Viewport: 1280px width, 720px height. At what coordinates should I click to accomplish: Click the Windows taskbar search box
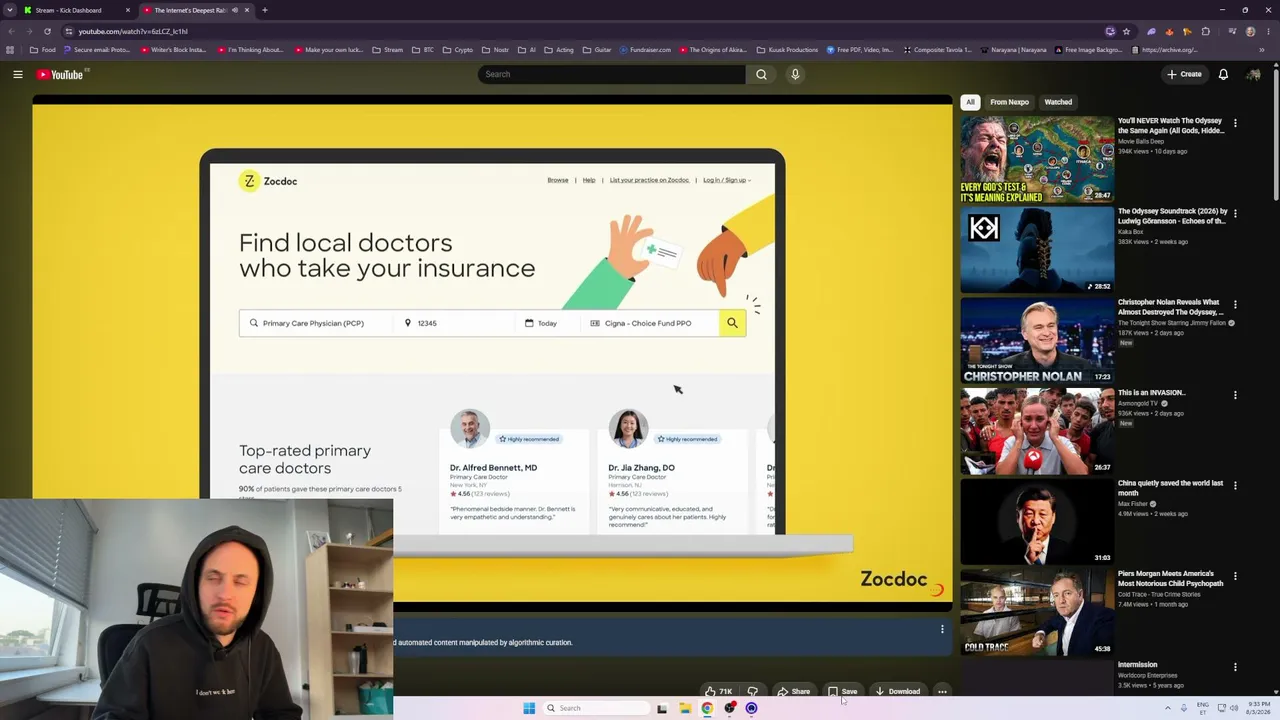pos(597,708)
